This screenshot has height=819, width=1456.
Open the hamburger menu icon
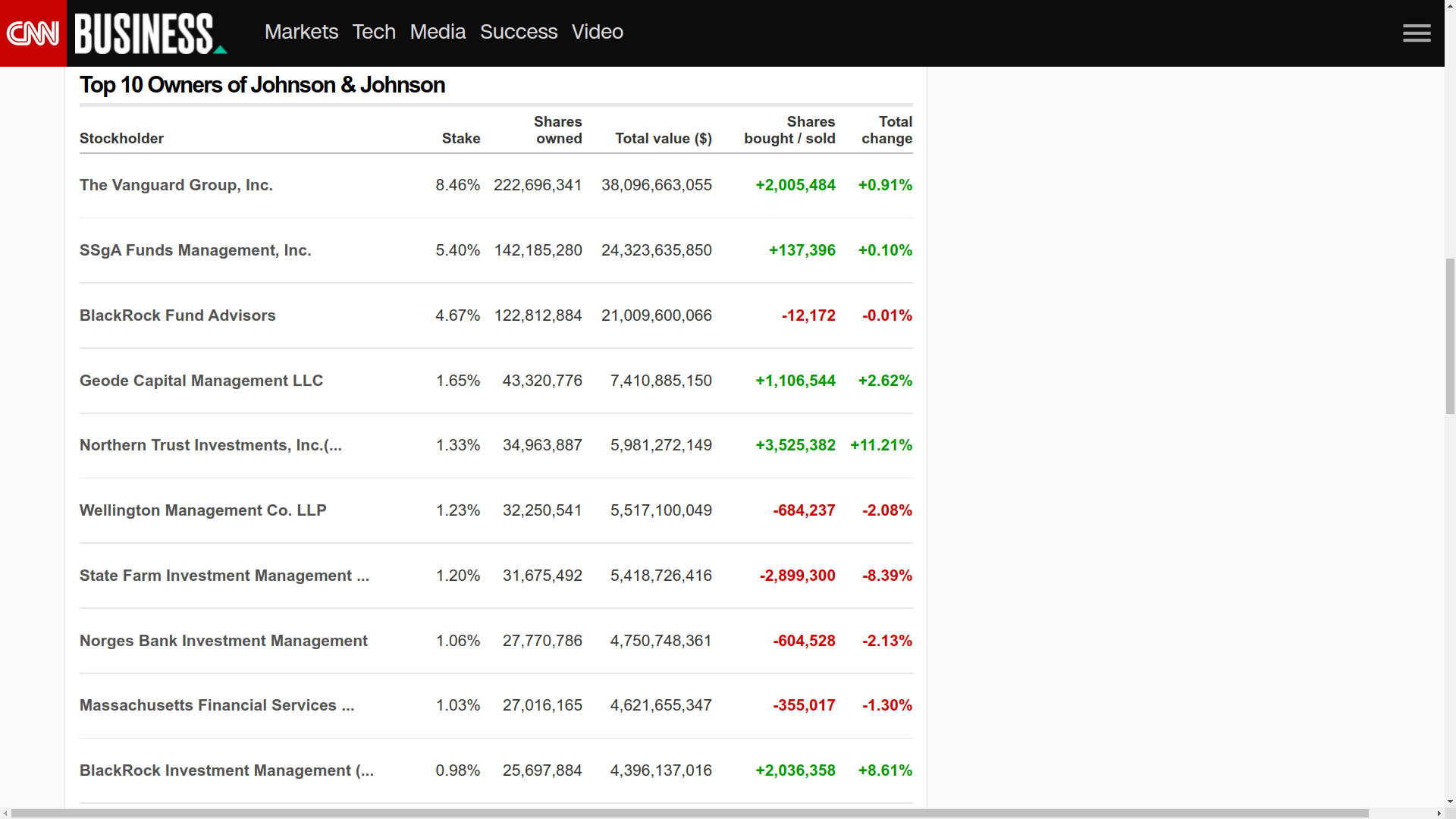coord(1416,33)
